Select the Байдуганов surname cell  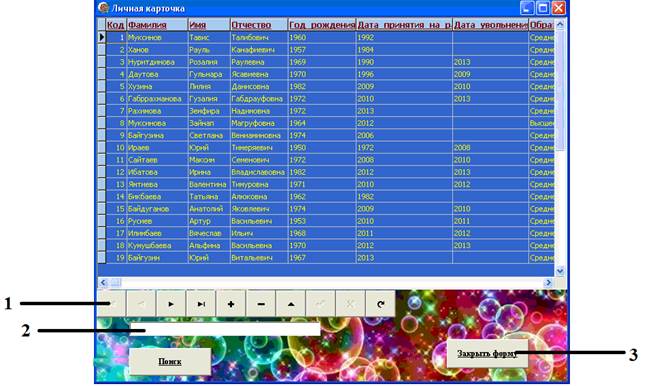pos(157,209)
